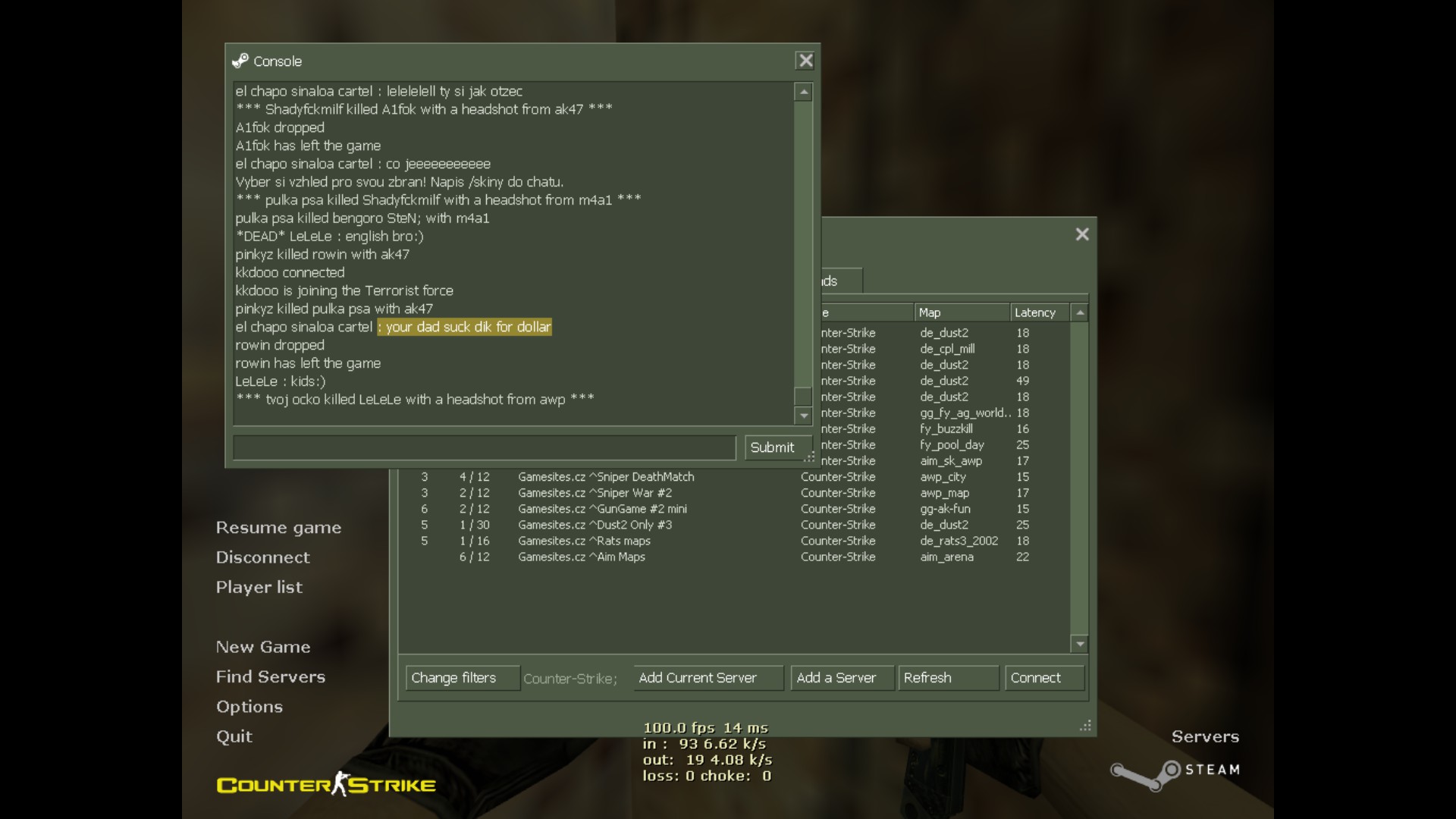Click the Console resize grip
The image size is (1456, 819).
pyautogui.click(x=809, y=457)
